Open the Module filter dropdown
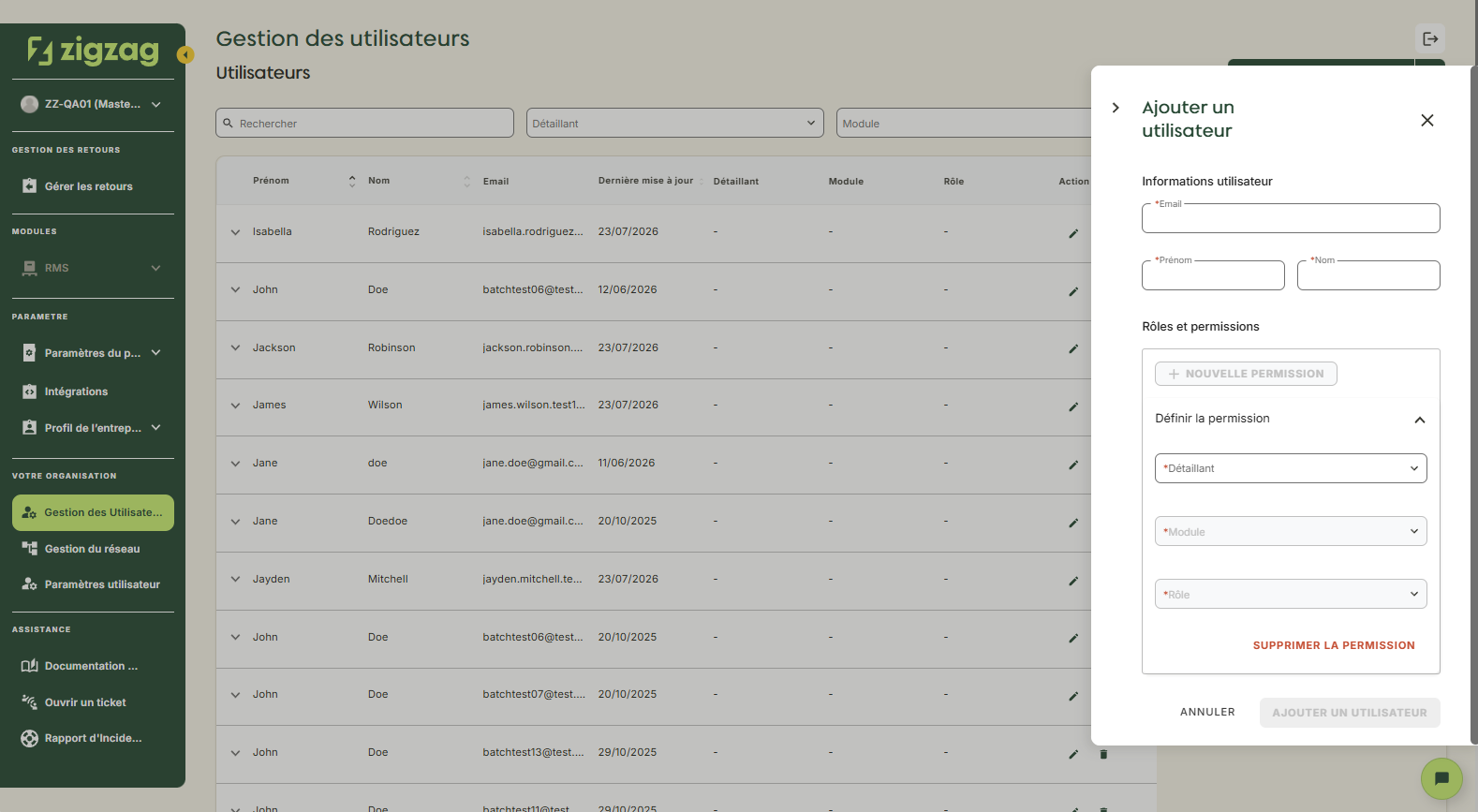 [x=964, y=123]
